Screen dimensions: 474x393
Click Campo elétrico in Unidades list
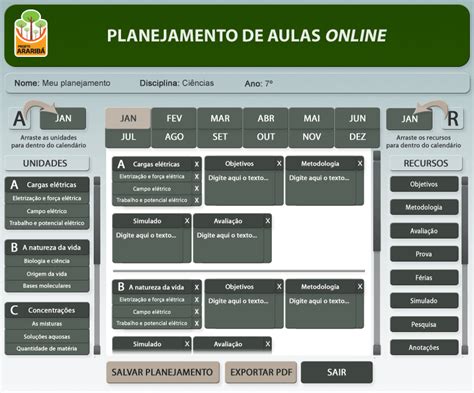click(x=47, y=211)
